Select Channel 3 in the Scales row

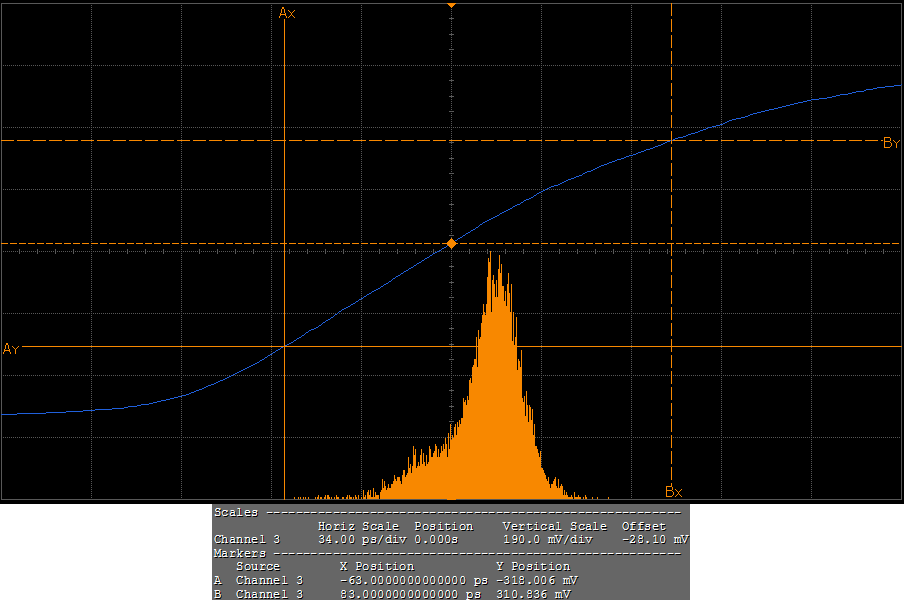point(247,539)
